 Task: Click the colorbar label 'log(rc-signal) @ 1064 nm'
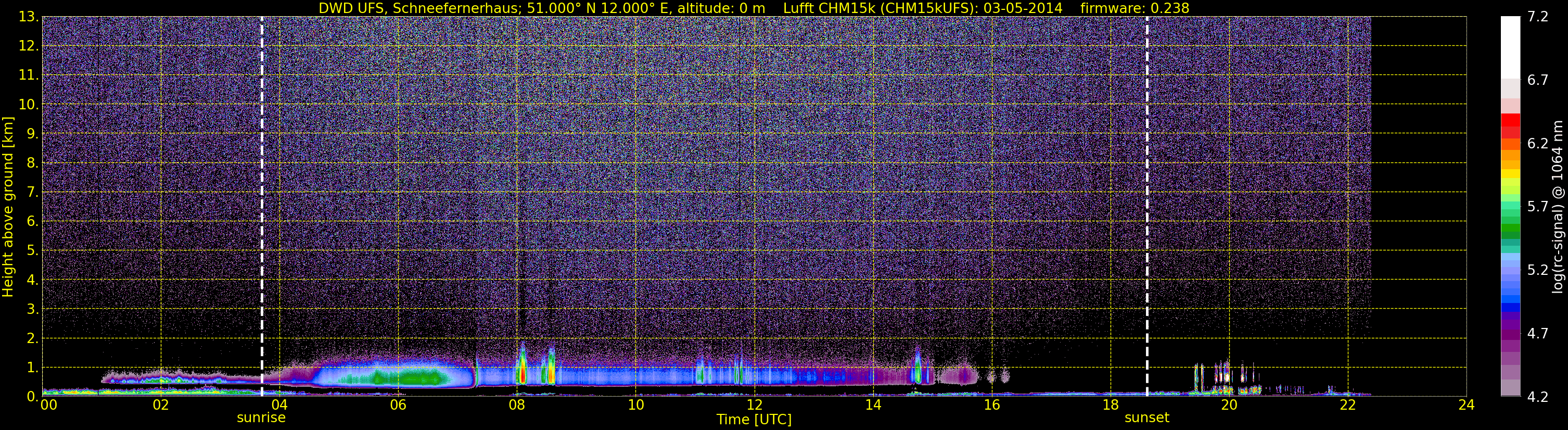pyautogui.click(x=1558, y=207)
